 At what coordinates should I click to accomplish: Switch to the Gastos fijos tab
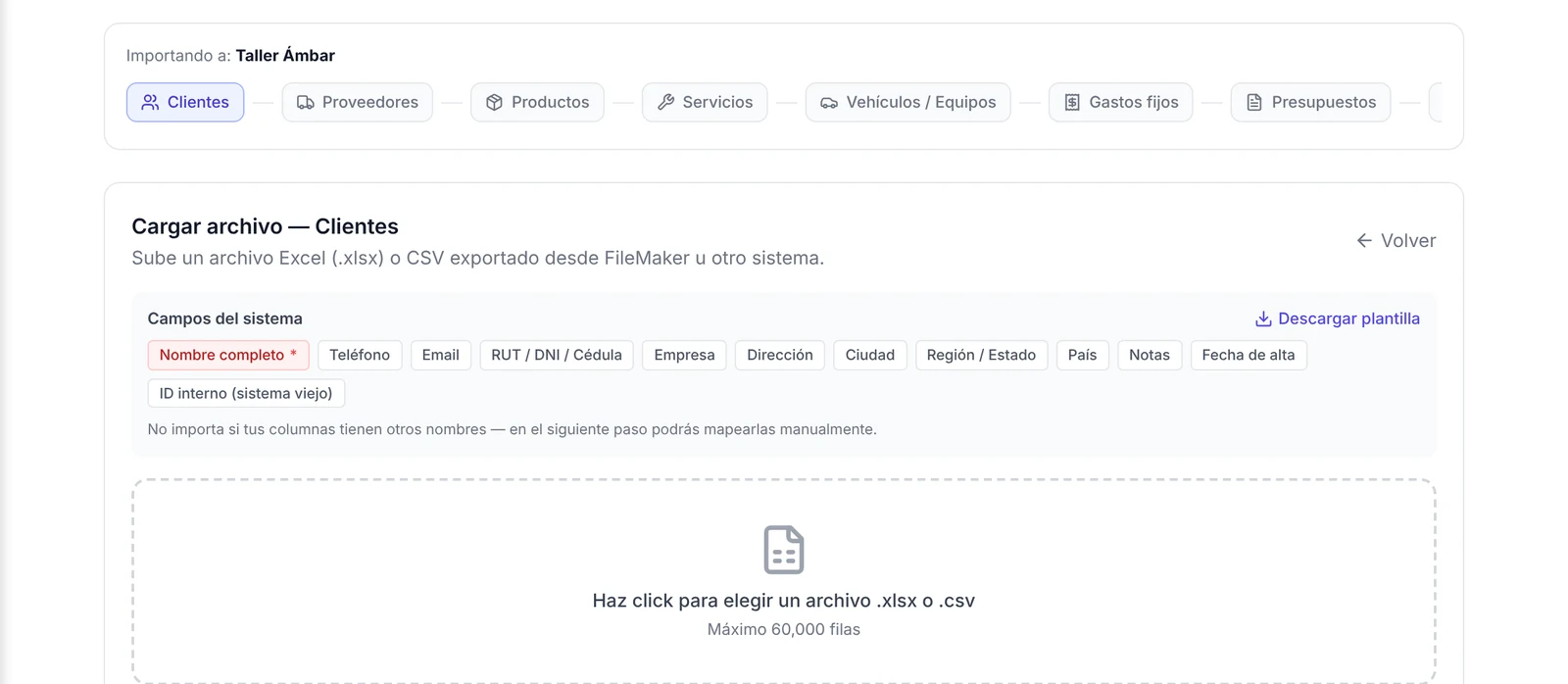(1121, 102)
